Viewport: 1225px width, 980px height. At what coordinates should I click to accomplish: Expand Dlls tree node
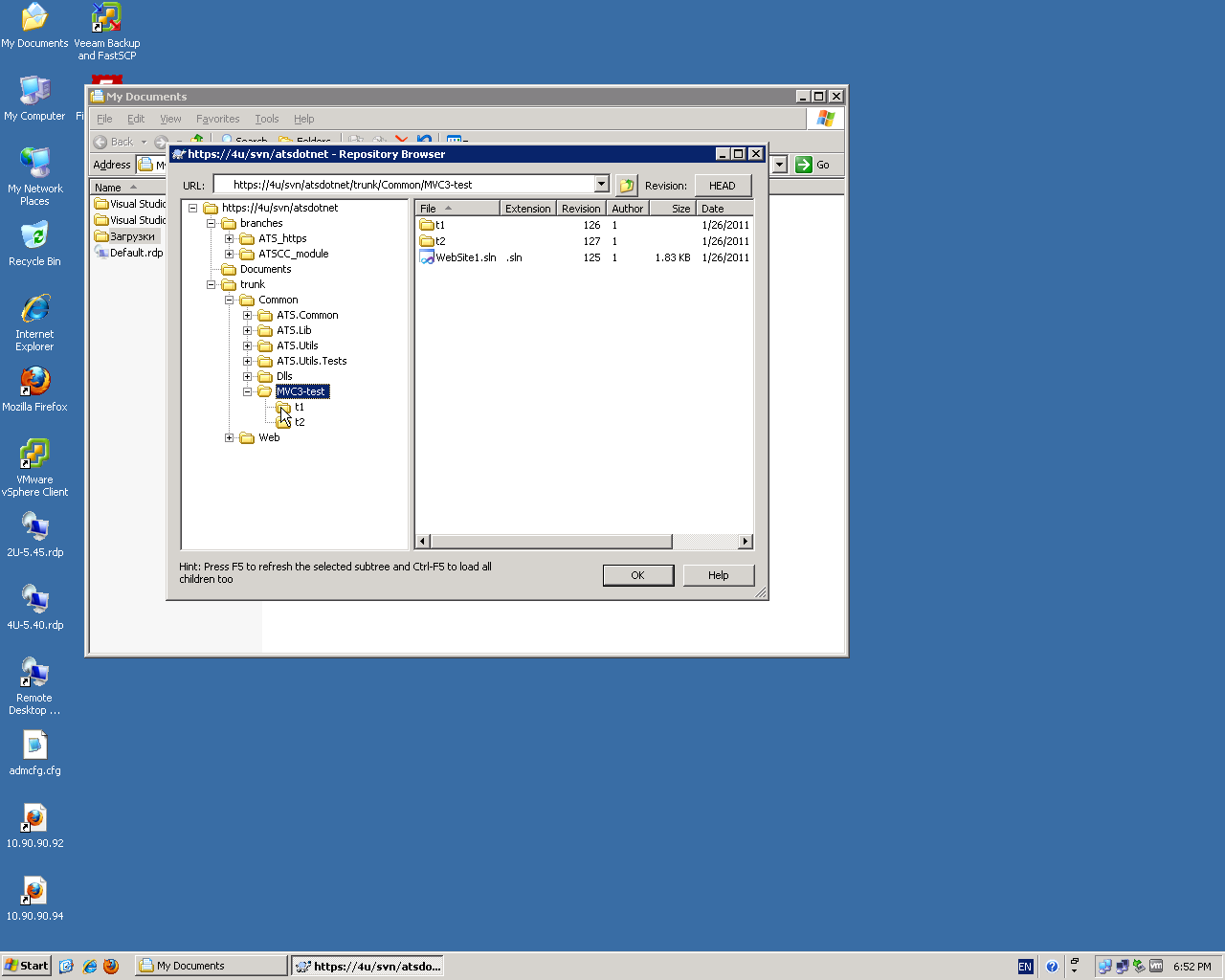[247, 376]
